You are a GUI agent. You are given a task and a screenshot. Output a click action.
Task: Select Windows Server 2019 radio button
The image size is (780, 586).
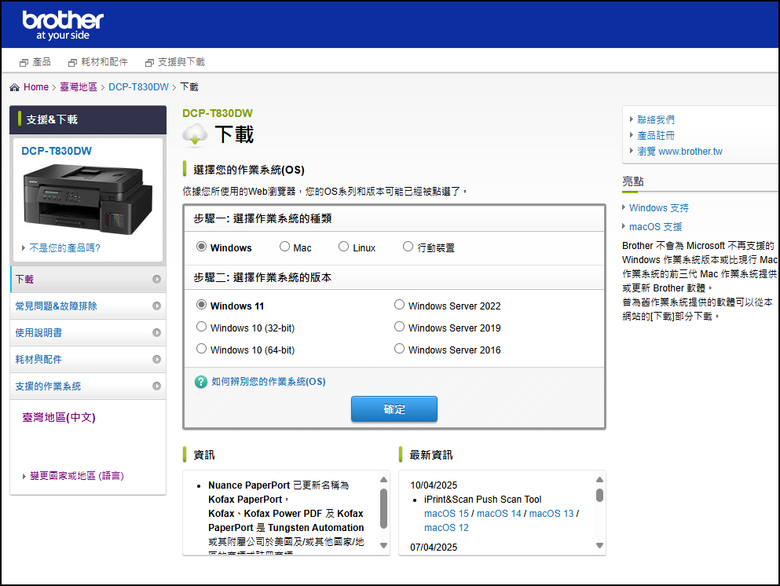399,327
